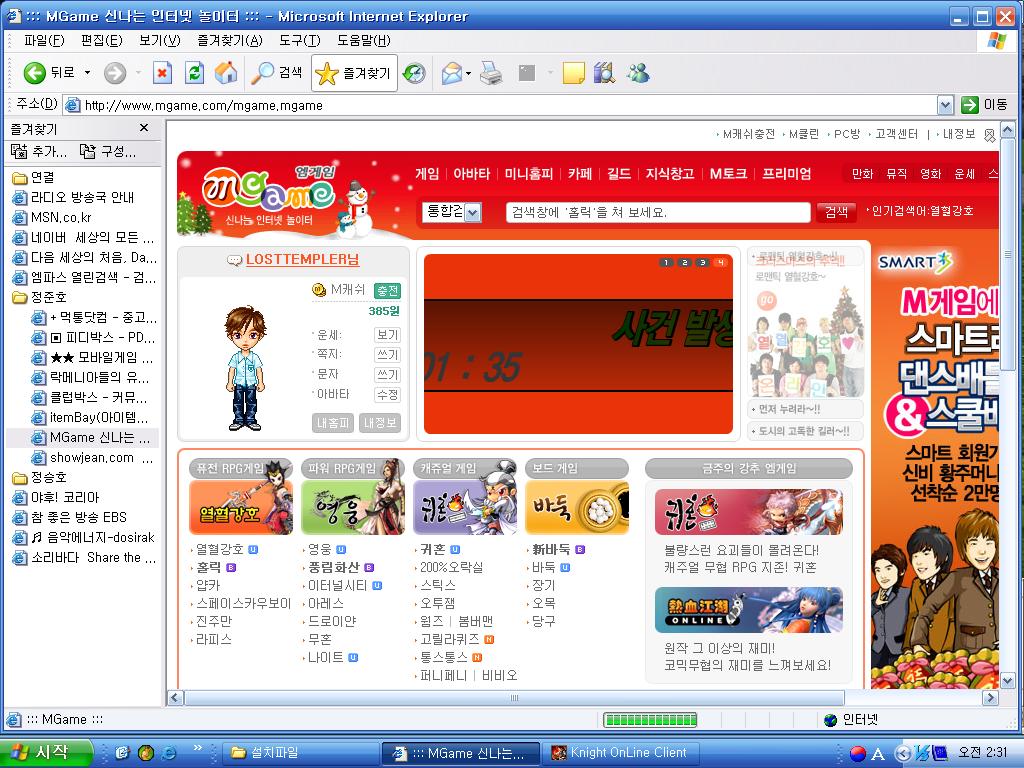Click the 수정 button next to 아바타

387,394
